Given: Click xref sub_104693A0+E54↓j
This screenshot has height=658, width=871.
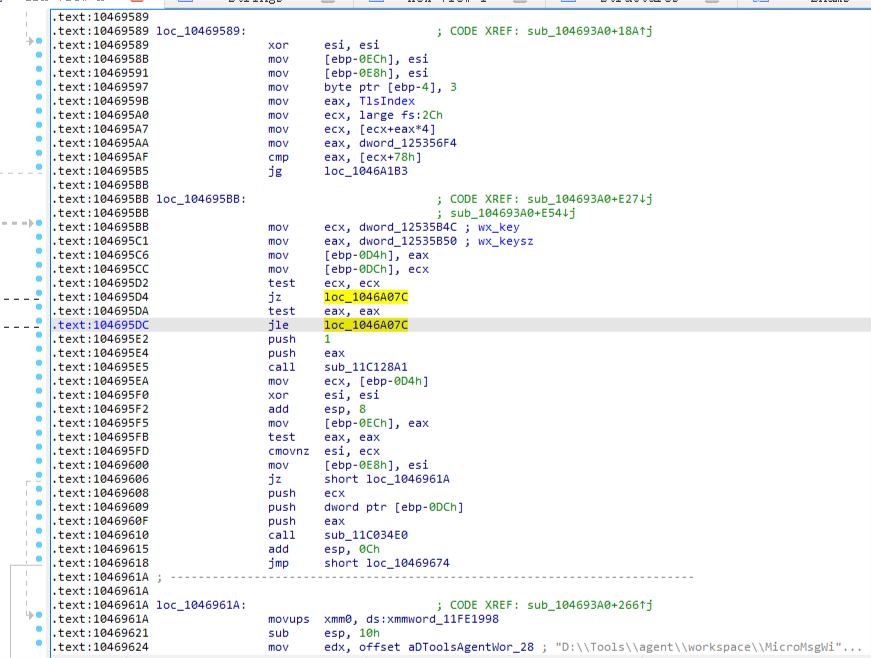Looking at the screenshot, I should coord(513,213).
